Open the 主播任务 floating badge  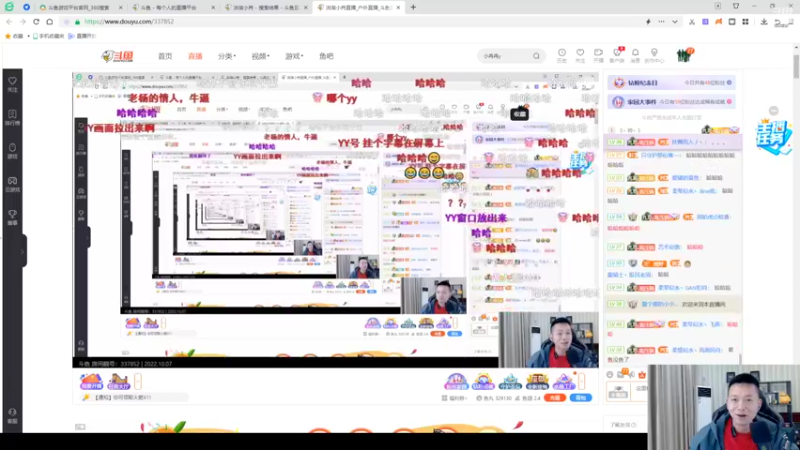pos(773,137)
